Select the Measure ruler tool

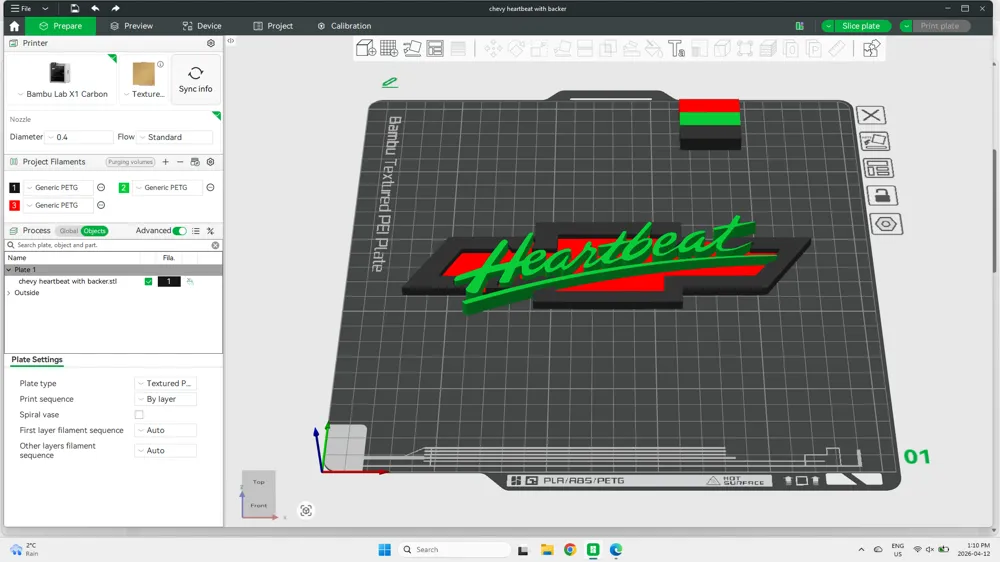(x=837, y=48)
